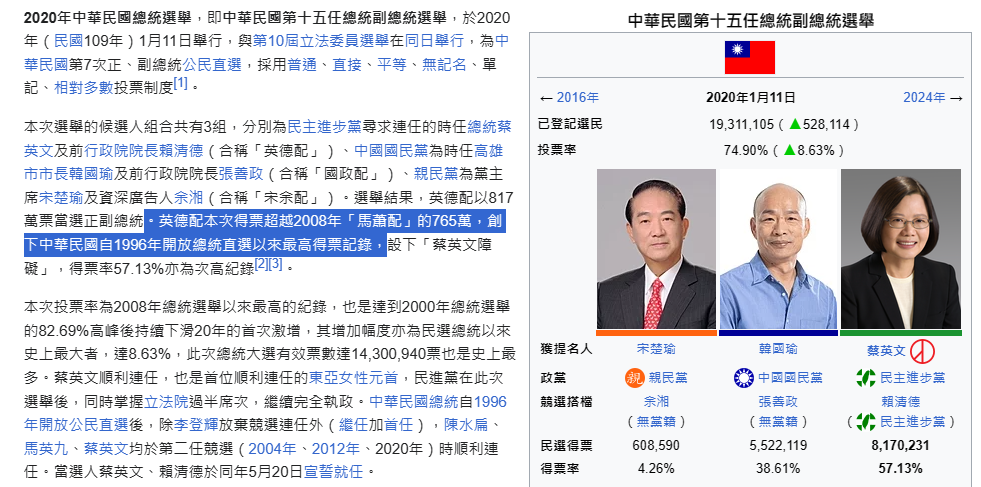Open 余湘 link in the second paragraph
Viewport: 981px width, 487px height.
point(188,198)
